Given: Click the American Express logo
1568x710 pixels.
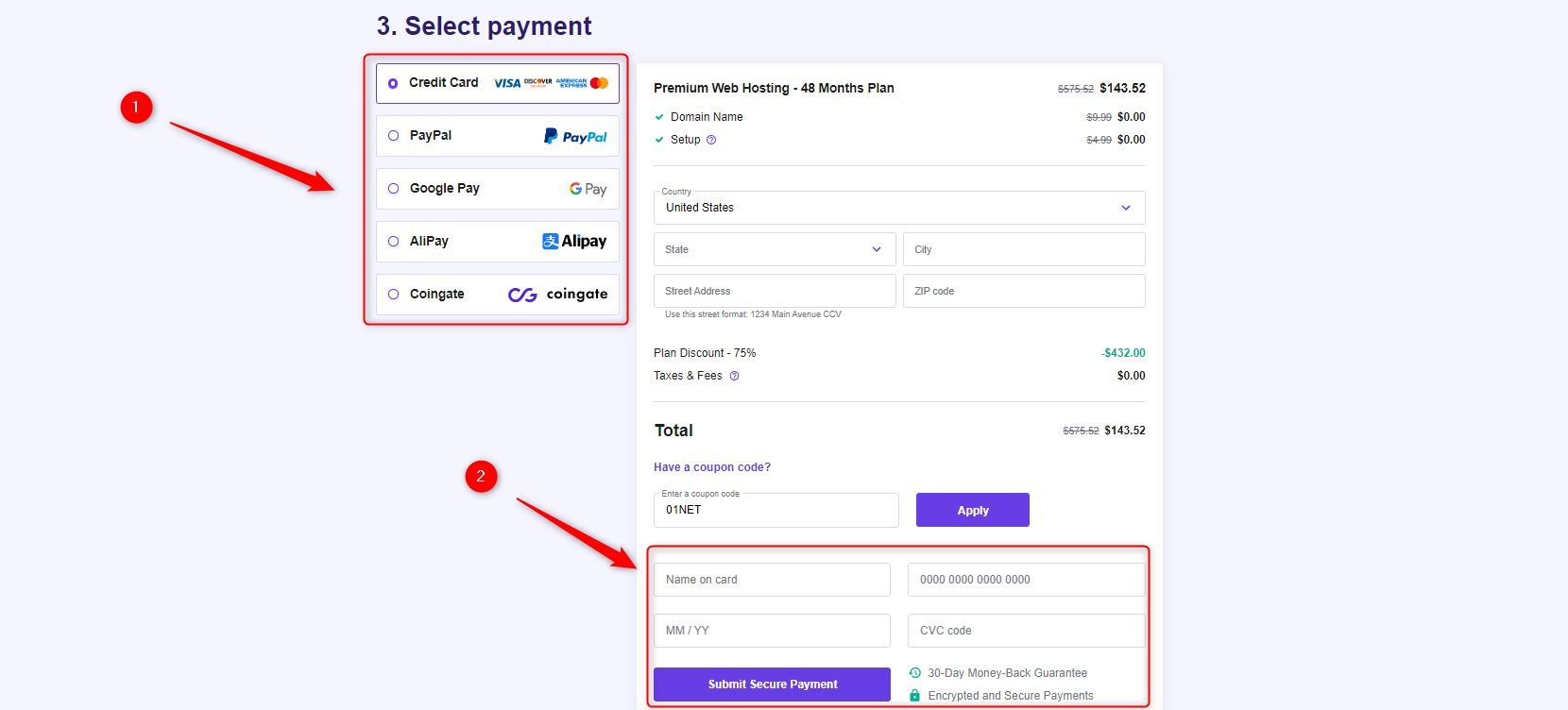Looking at the screenshot, I should click(571, 83).
